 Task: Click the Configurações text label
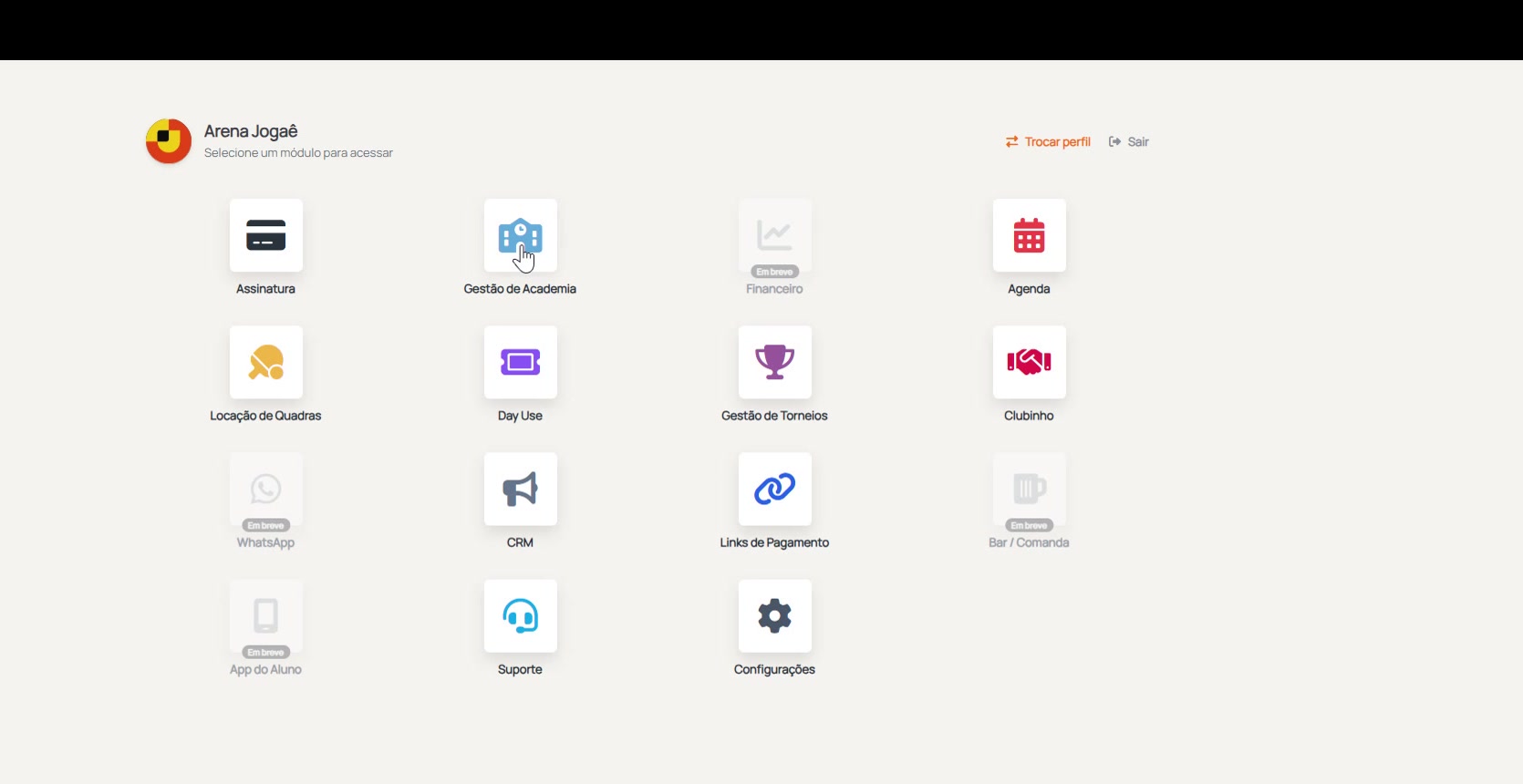pos(774,669)
